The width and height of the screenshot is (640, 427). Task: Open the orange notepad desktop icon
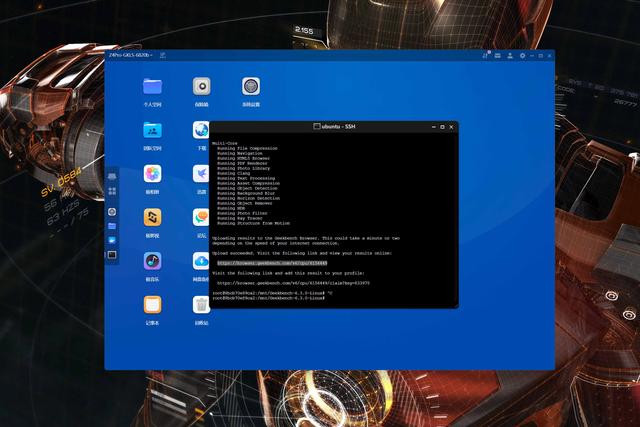click(x=153, y=305)
